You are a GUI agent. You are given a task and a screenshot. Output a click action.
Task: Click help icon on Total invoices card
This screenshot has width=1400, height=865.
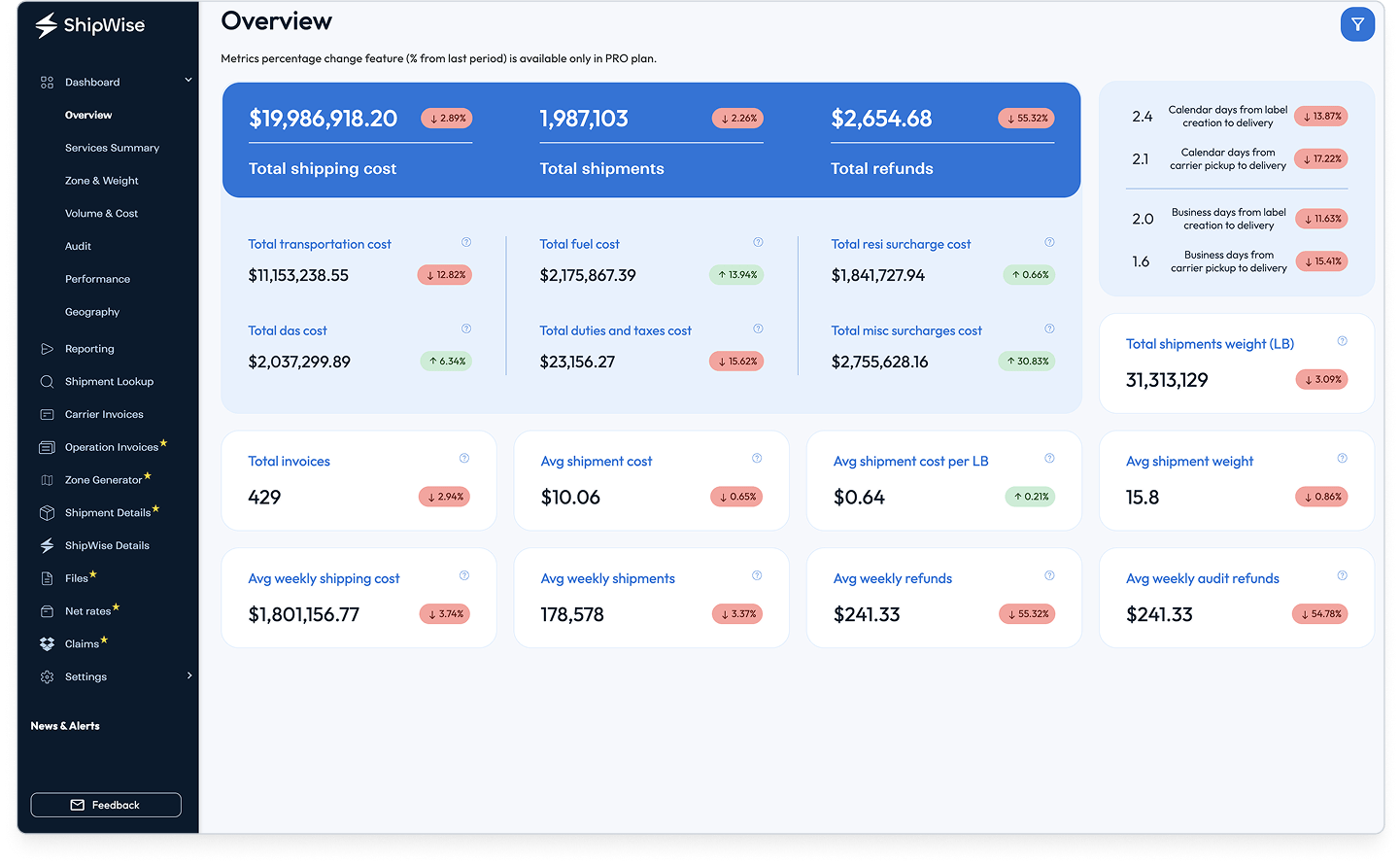464,458
